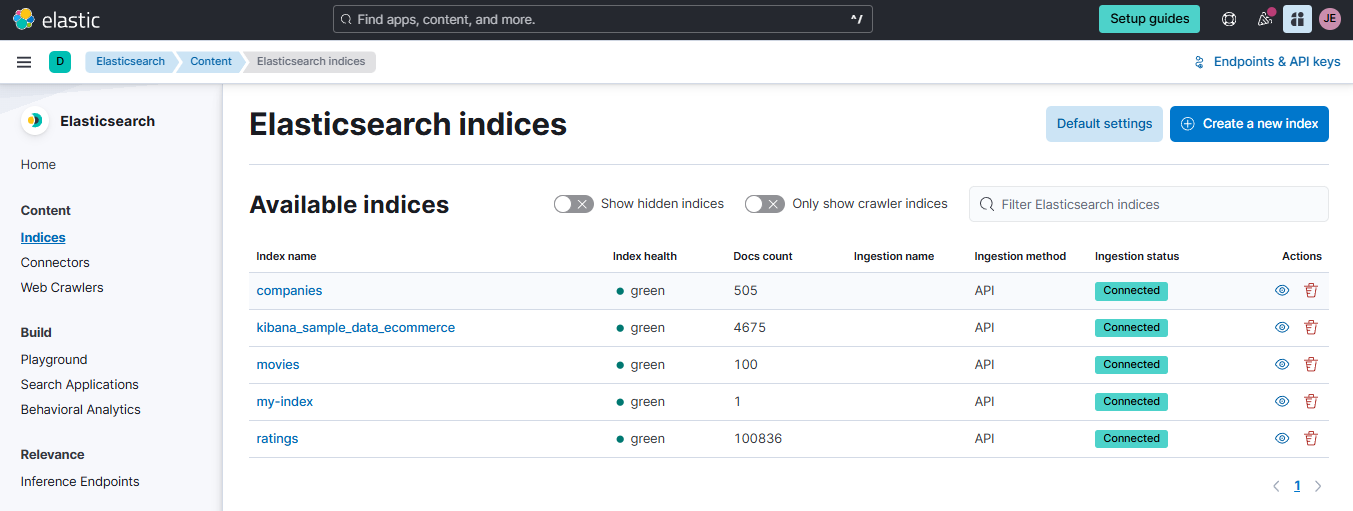Open Playground in sidebar
This screenshot has height=511, width=1353.
54,360
